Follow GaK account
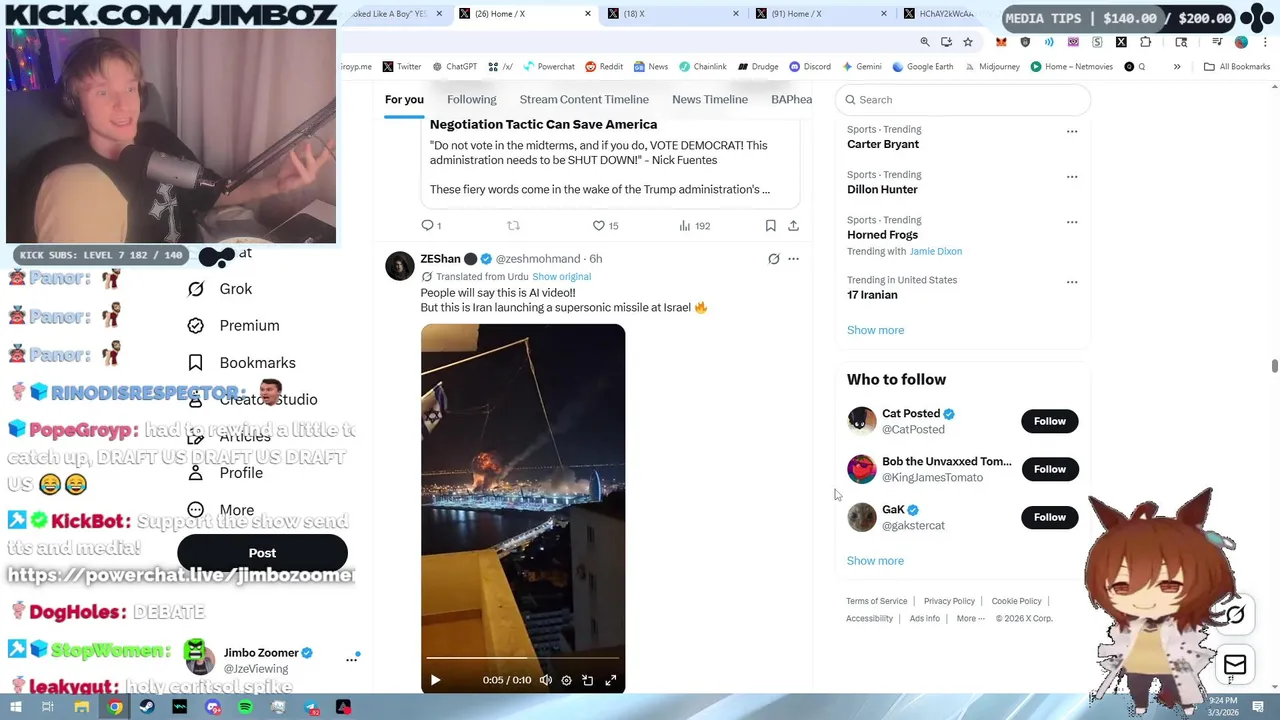 1050,517
